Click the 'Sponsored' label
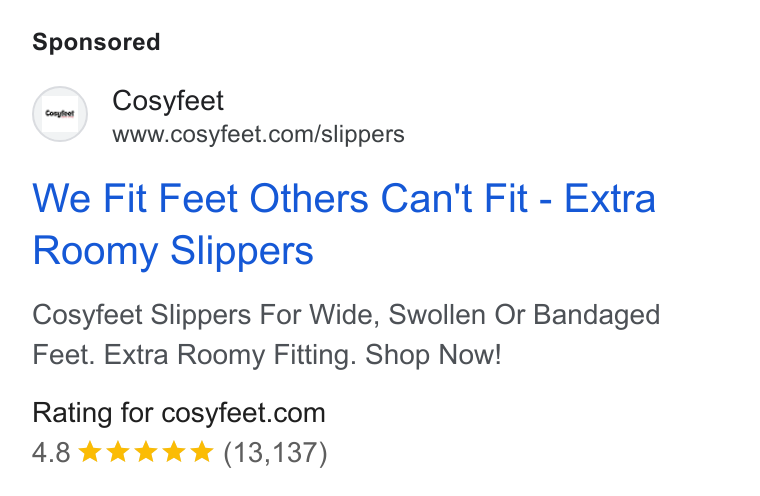The height and width of the screenshot is (496, 760). pos(96,42)
